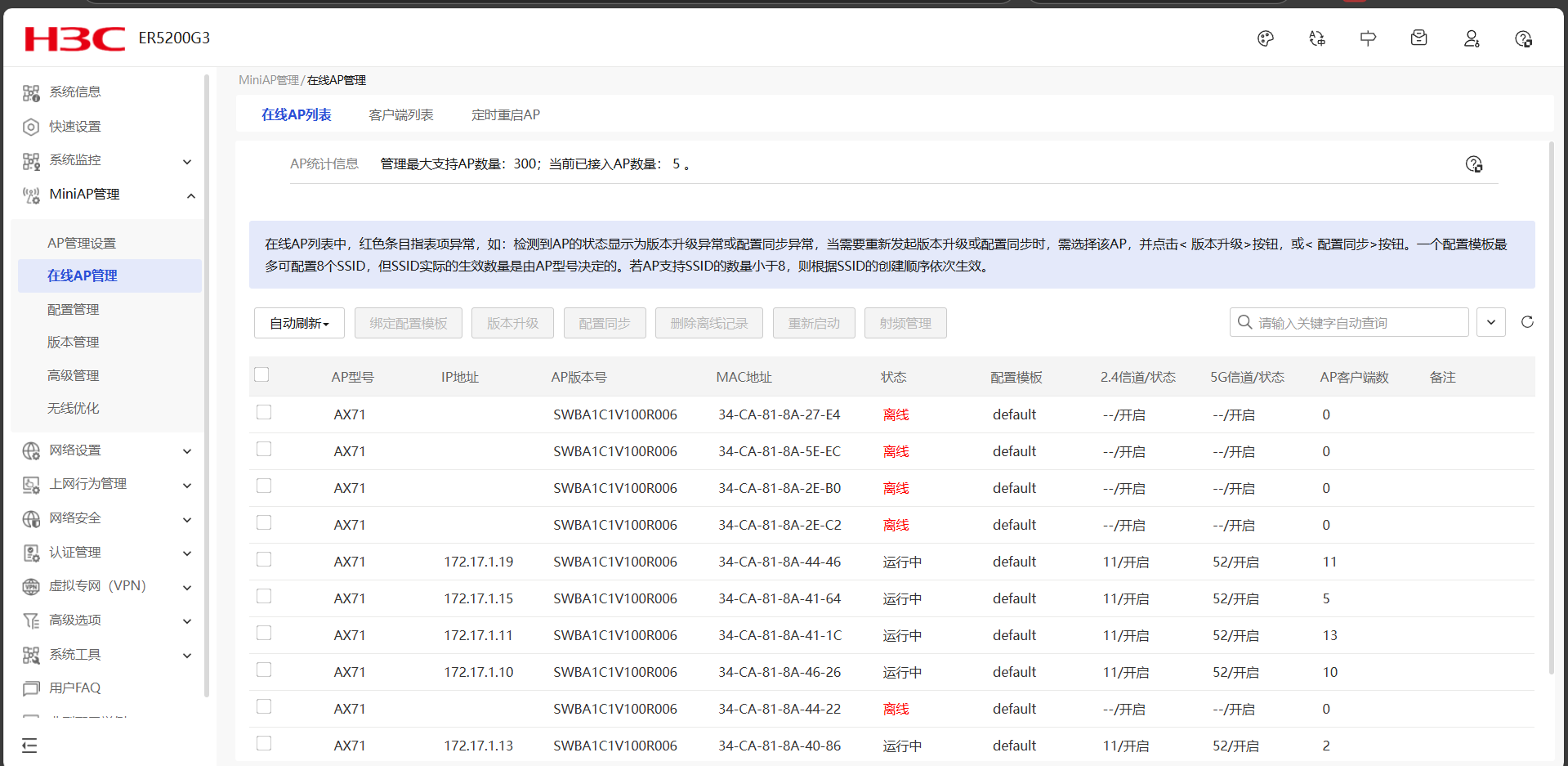Viewport: 1568px width, 766px height.
Task: Click the main page vertical scrollbar
Action: point(1551,409)
